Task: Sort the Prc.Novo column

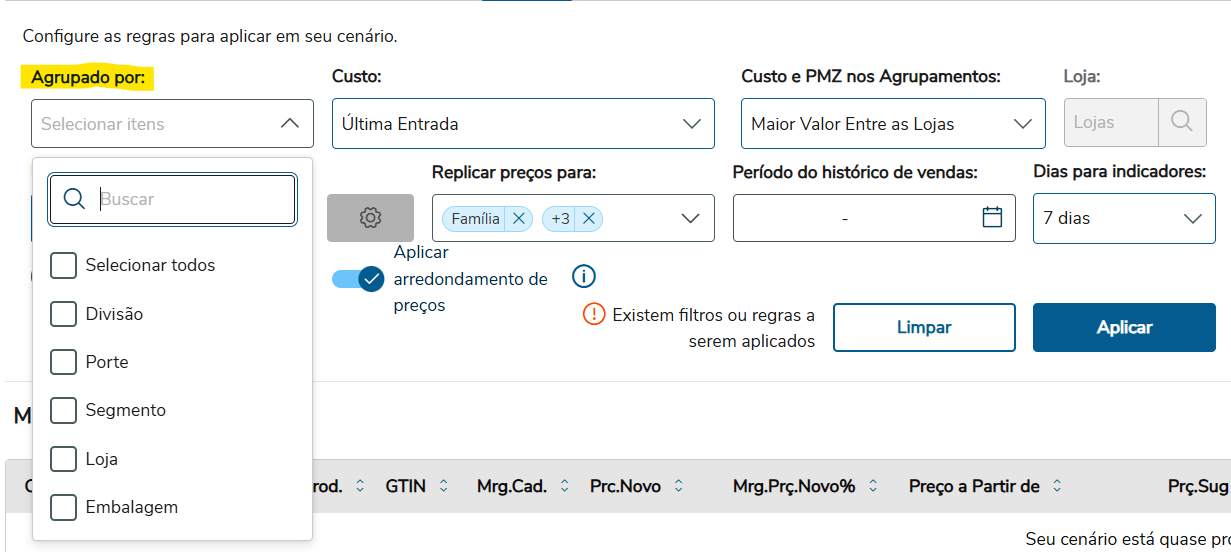Action: pos(679,486)
